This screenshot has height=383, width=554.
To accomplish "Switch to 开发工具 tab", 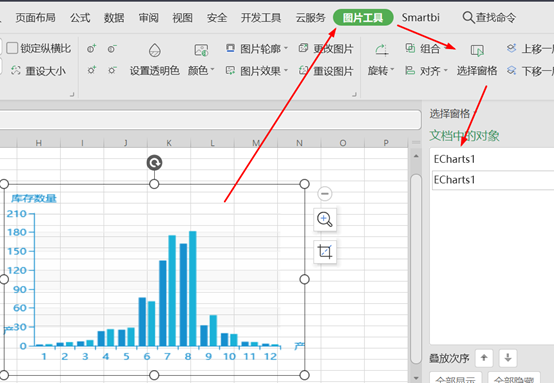I will (261, 17).
